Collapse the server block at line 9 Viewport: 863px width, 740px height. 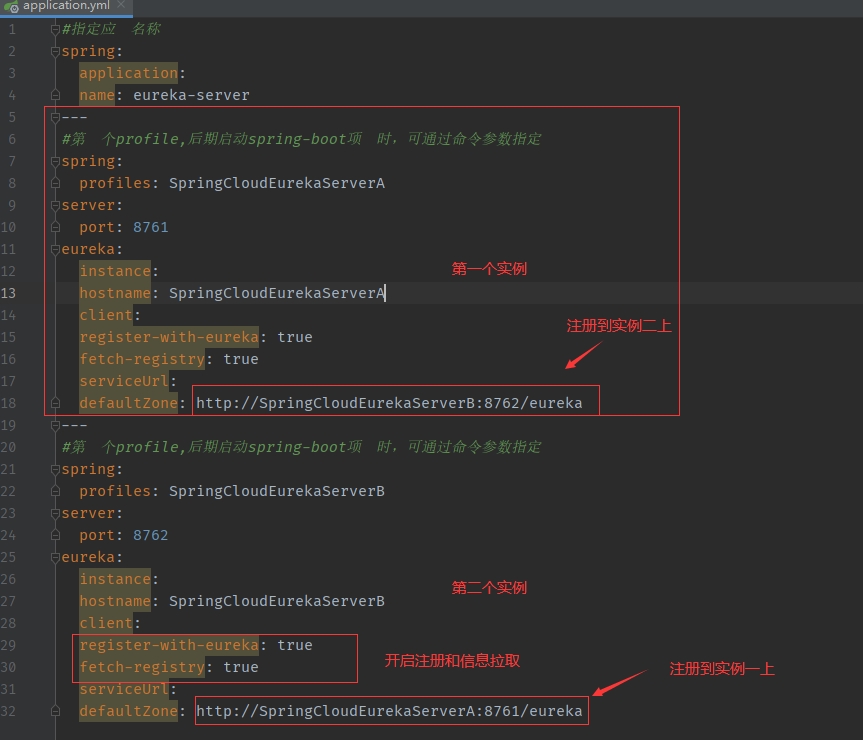pyautogui.click(x=55, y=205)
